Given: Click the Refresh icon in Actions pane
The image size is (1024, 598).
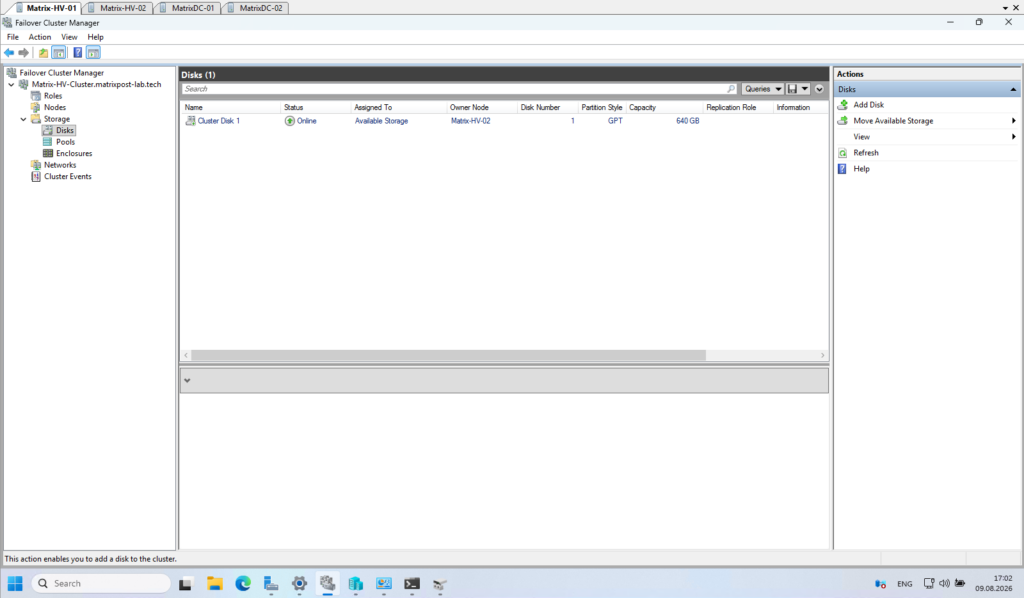Looking at the screenshot, I should click(x=842, y=153).
